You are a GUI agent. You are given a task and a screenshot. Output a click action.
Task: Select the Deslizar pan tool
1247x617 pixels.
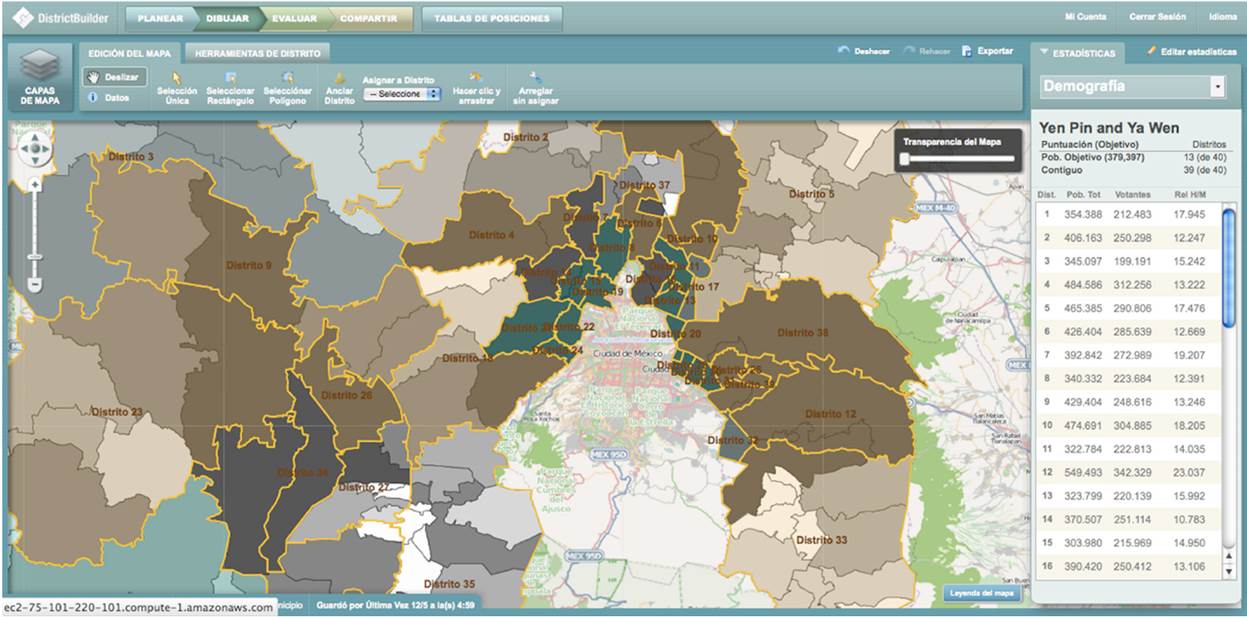115,77
